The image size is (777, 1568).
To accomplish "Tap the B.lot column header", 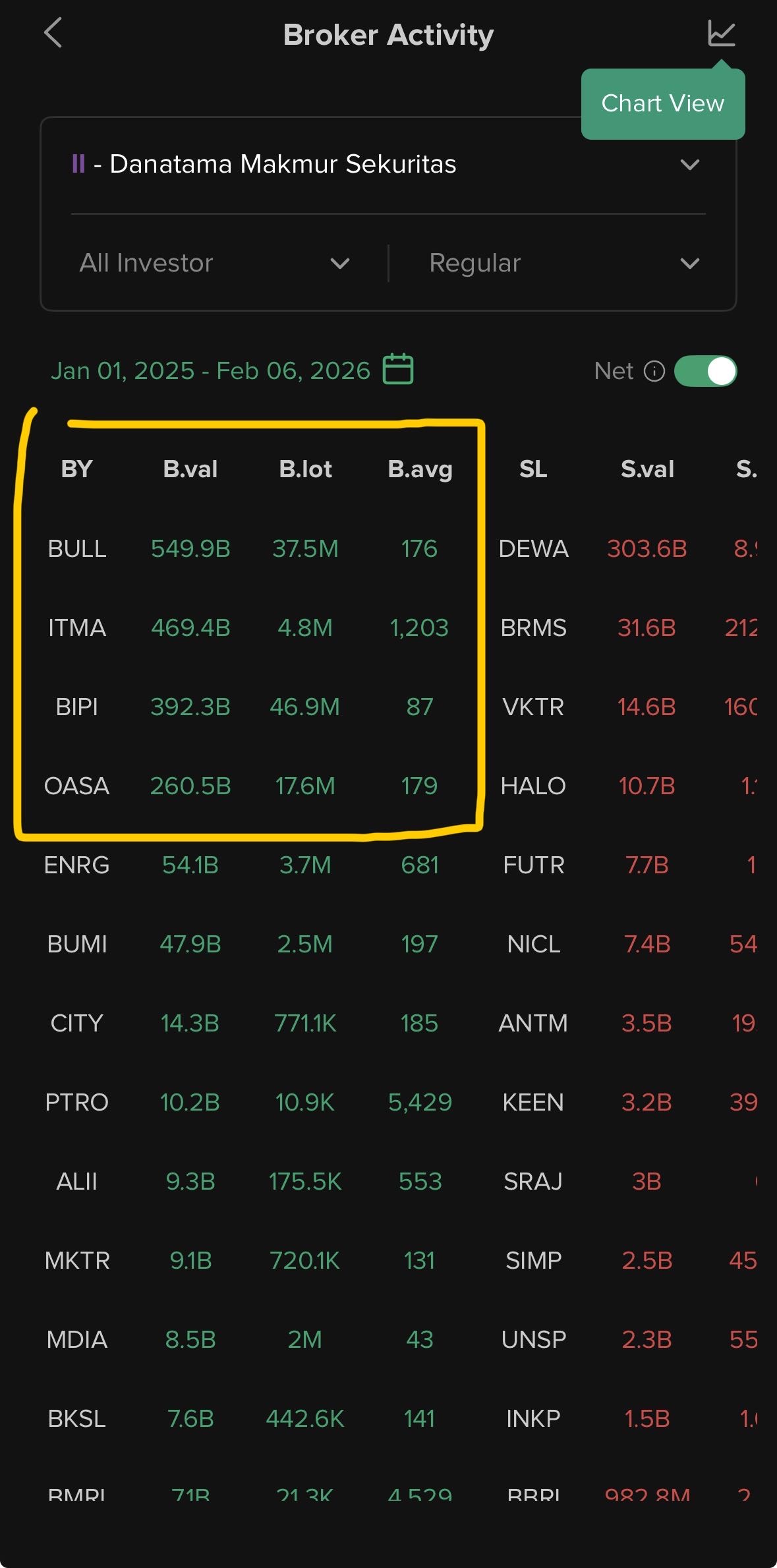I will (x=305, y=469).
